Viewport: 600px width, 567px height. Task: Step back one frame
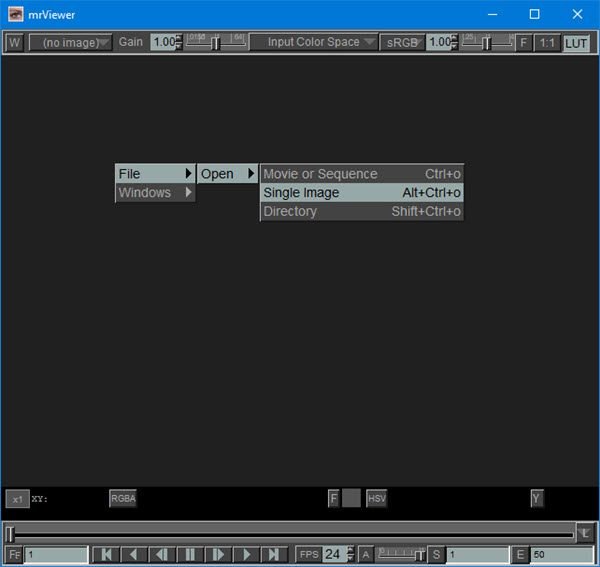tap(162, 554)
